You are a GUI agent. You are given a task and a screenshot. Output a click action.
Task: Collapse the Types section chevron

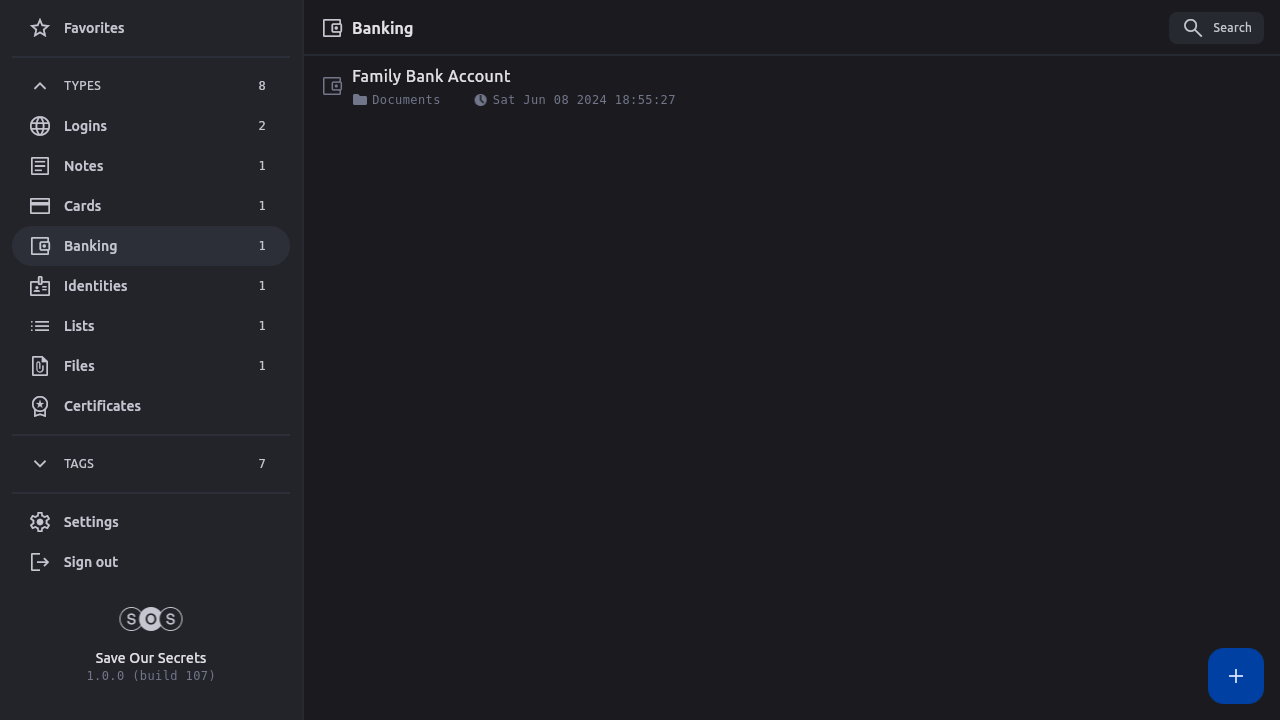coord(40,86)
